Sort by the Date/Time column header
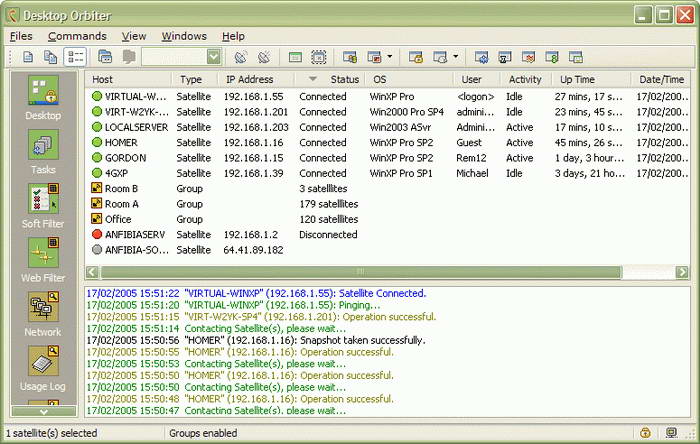This screenshot has width=700, height=444. point(661,79)
